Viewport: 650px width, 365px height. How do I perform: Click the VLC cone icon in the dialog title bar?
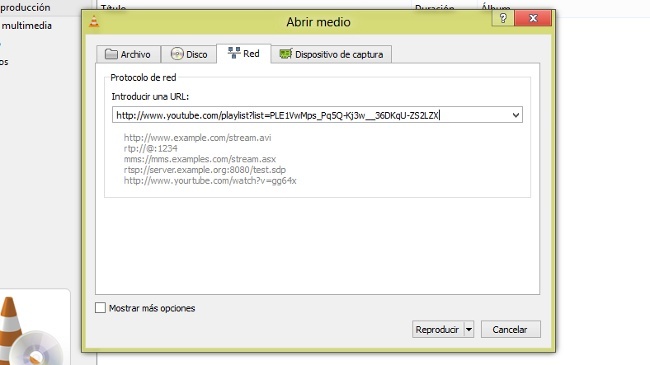click(x=94, y=22)
